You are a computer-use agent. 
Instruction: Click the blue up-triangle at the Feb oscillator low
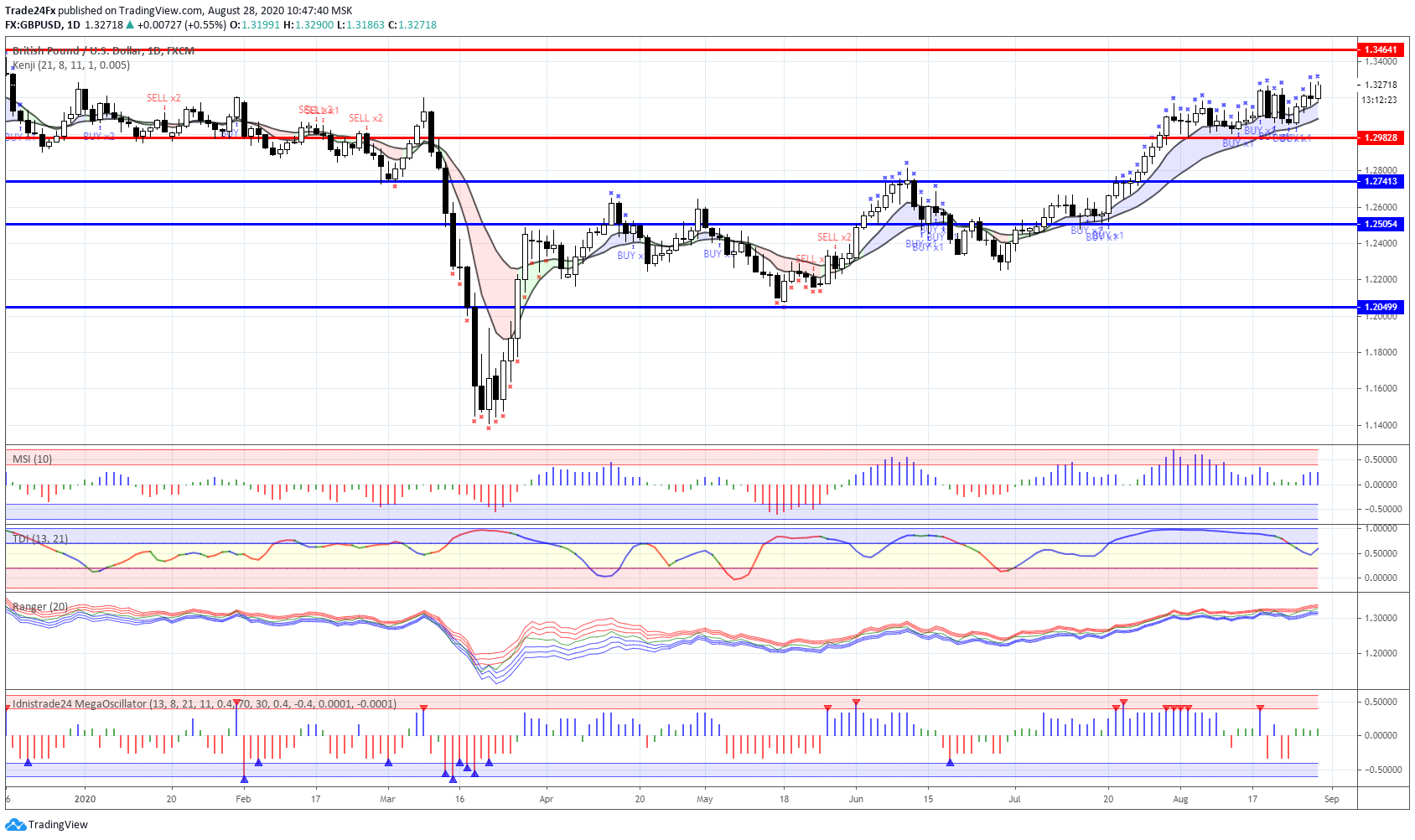point(244,780)
